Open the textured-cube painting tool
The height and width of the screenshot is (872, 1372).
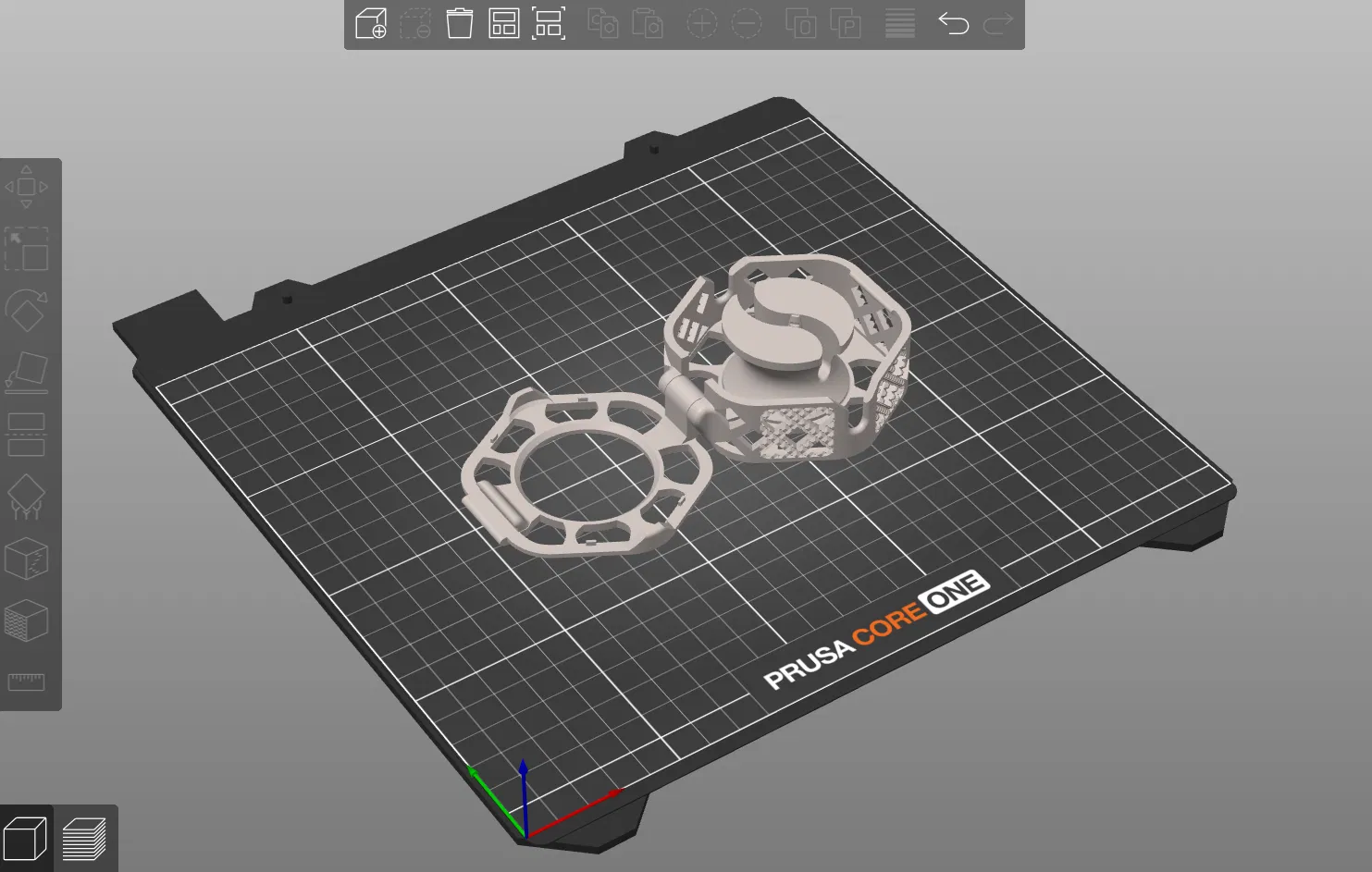[x=26, y=620]
